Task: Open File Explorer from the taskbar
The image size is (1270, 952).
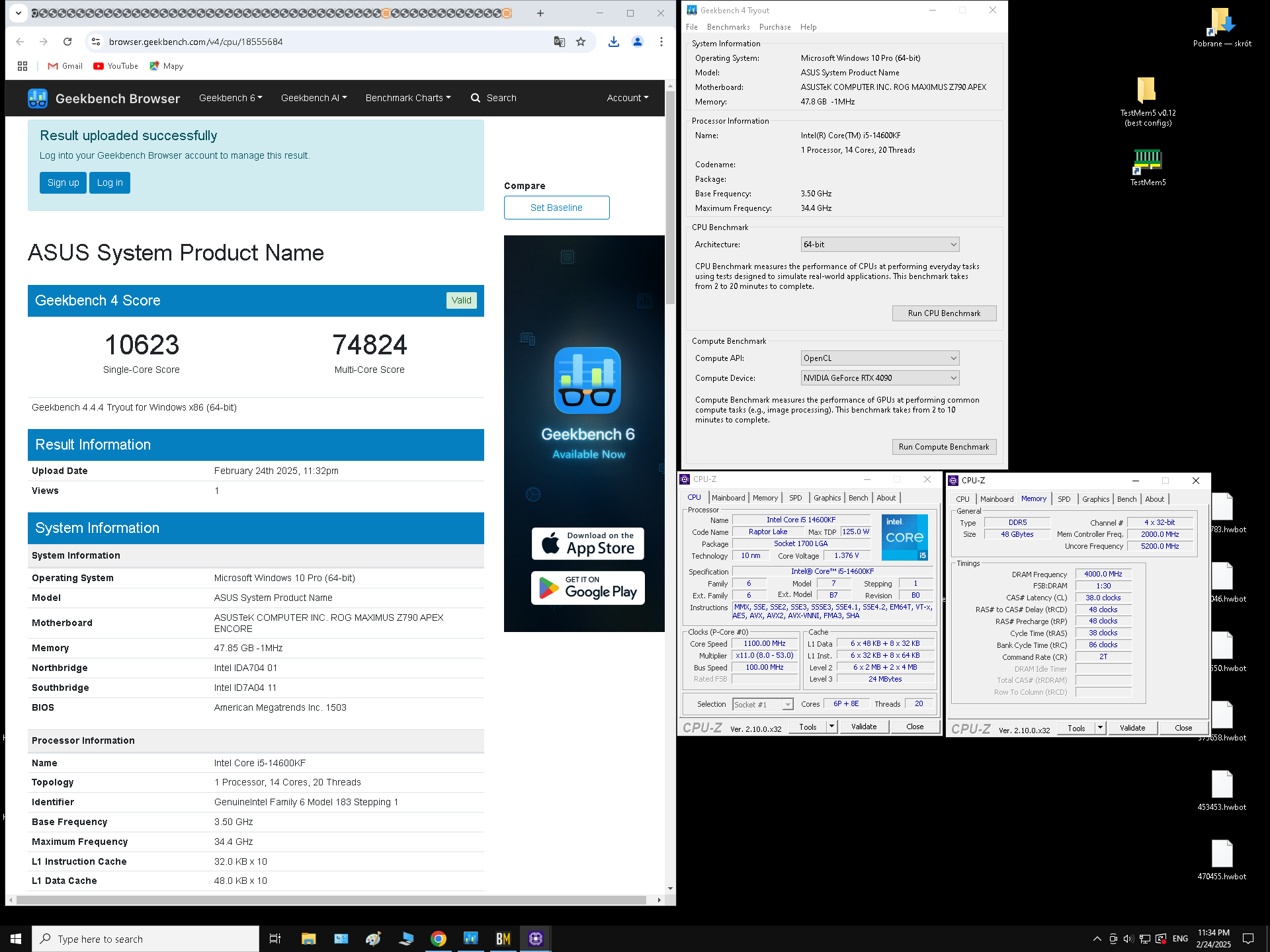Action: [308, 939]
